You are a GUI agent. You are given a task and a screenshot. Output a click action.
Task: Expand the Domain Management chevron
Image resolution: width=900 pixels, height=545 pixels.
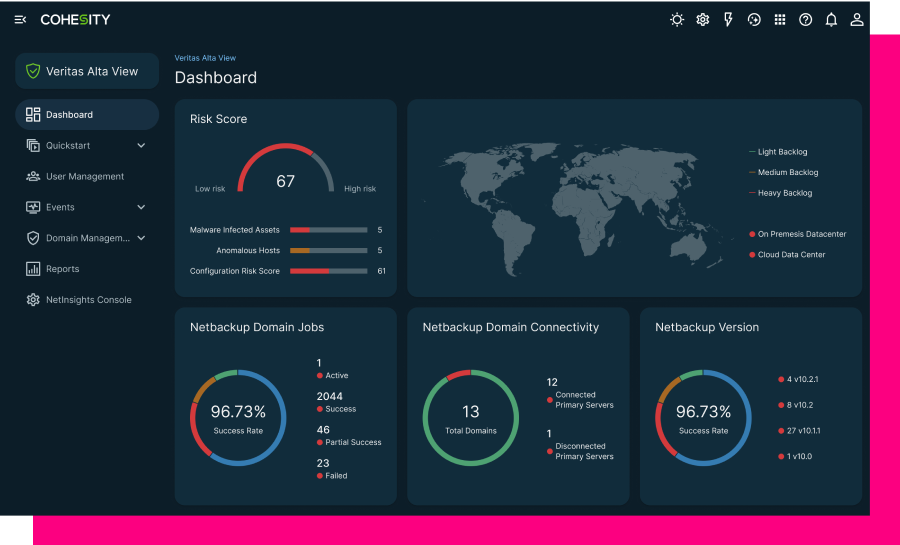pos(141,239)
